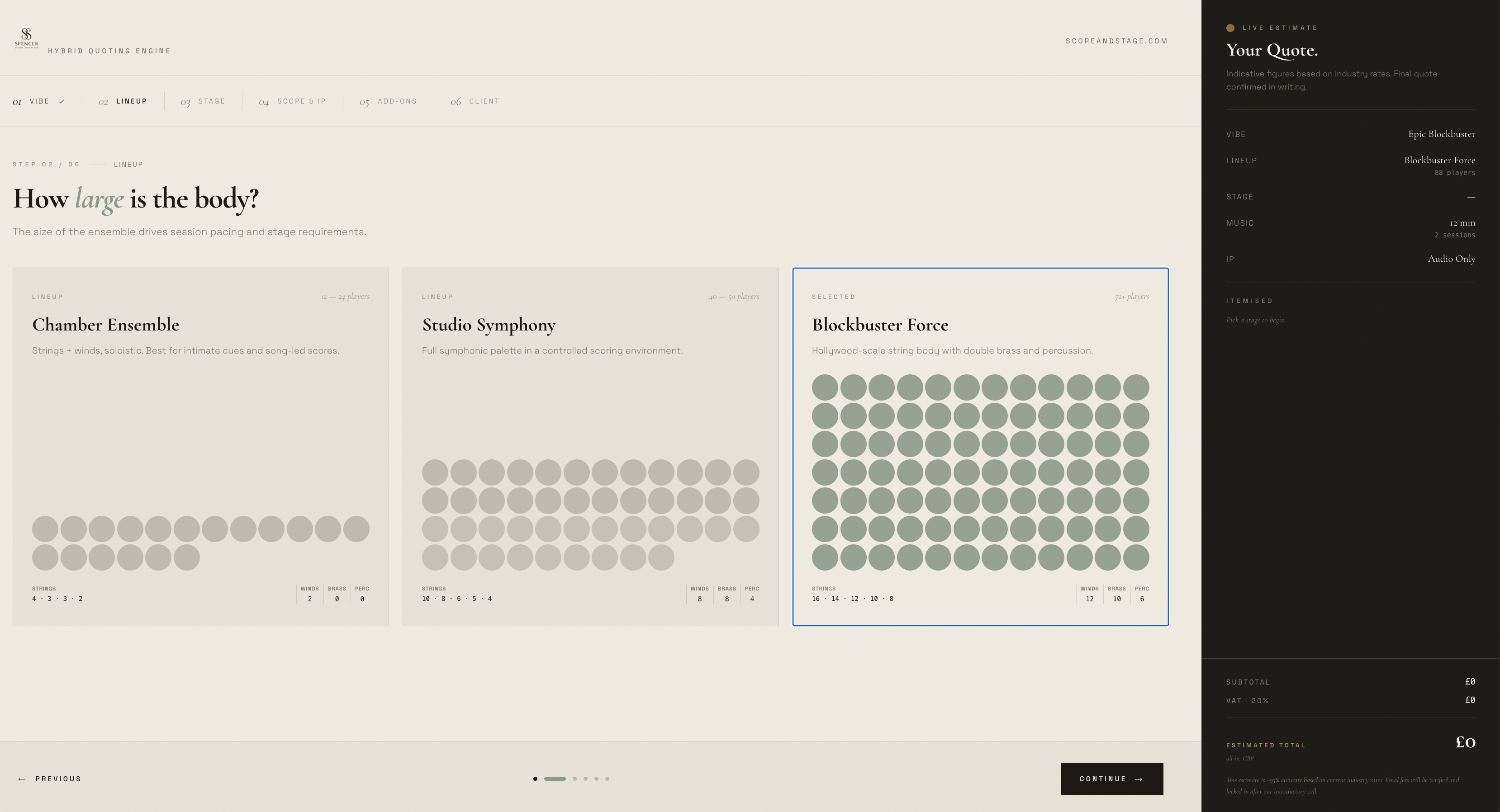
Task: Open step 04 Scope & IP
Action: coord(292,101)
